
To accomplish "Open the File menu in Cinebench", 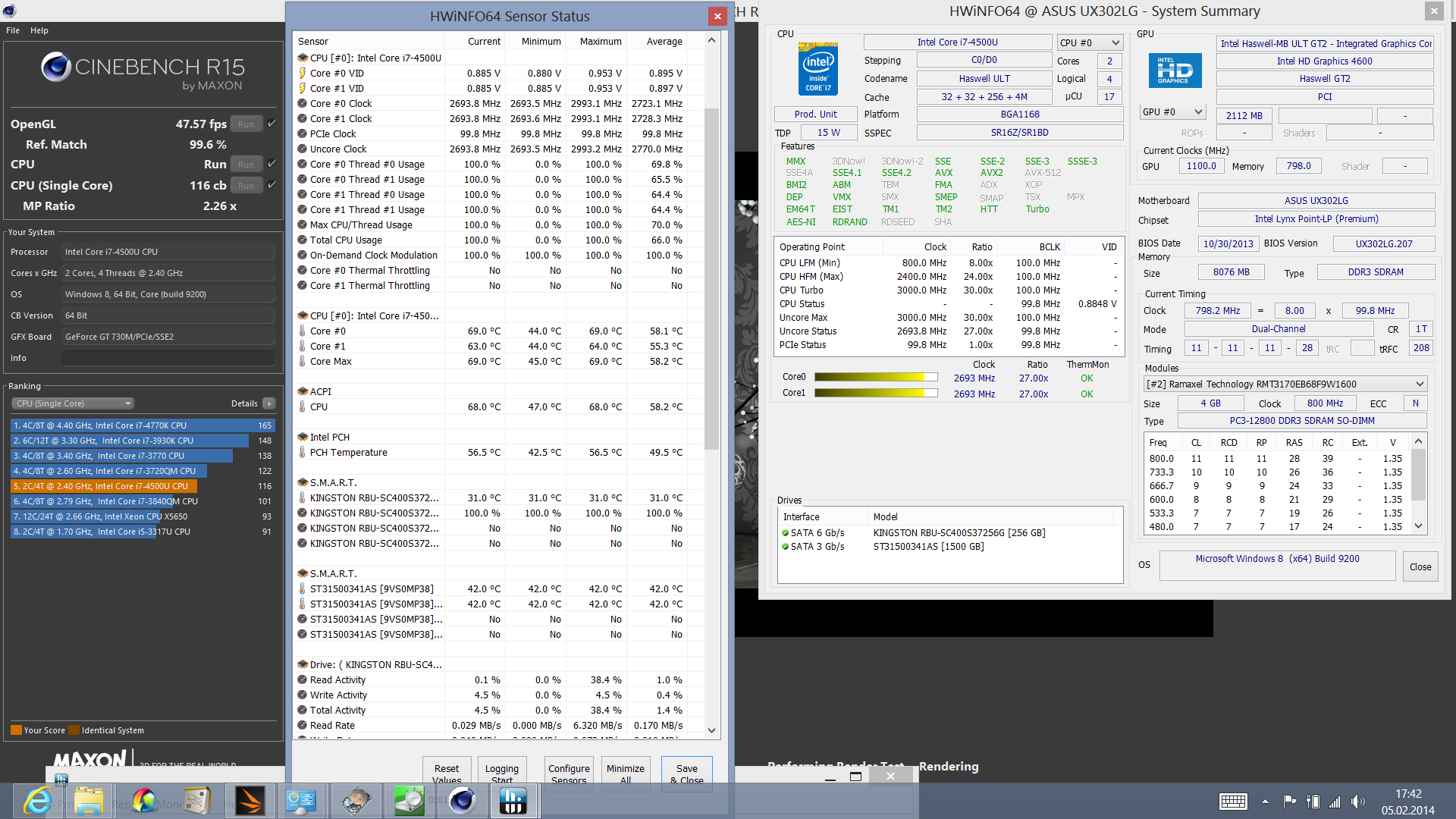I will (13, 30).
